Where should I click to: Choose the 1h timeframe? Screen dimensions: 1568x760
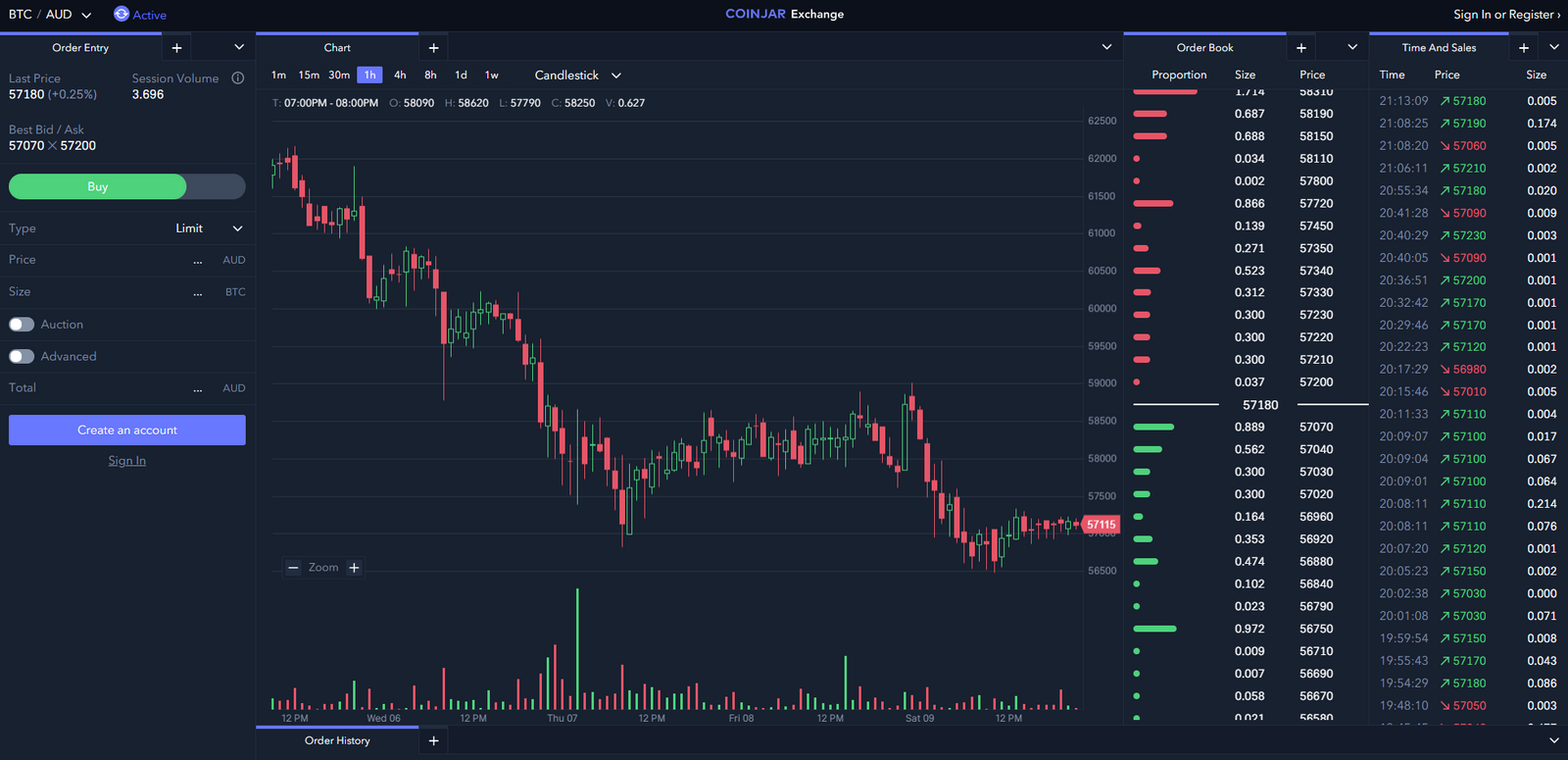point(369,76)
